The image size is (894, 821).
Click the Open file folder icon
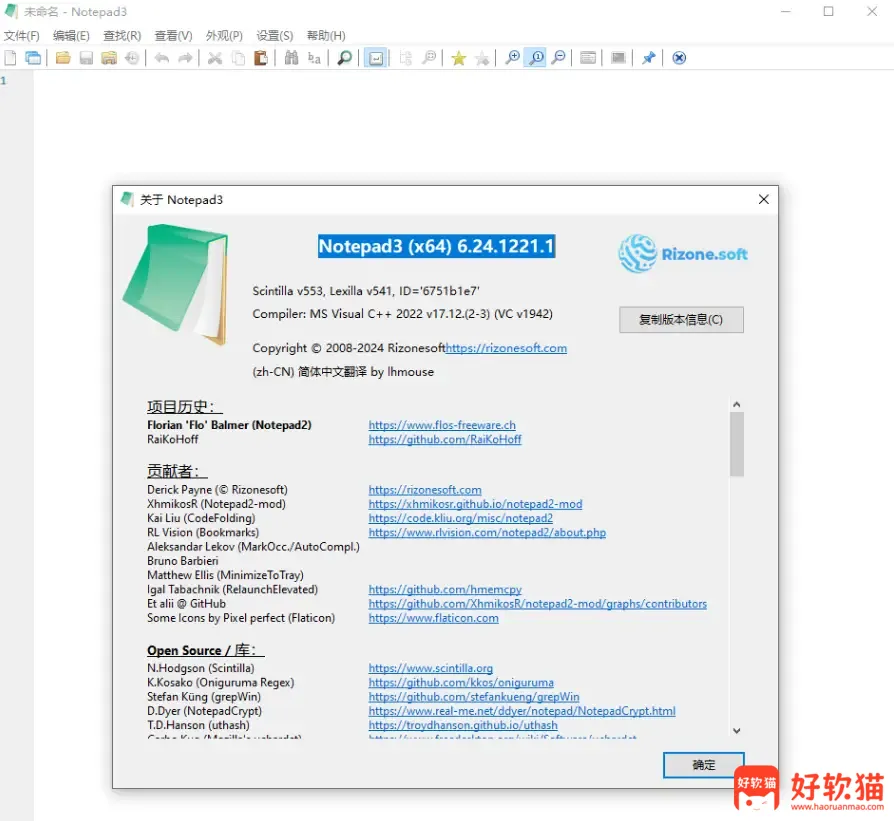click(x=63, y=58)
